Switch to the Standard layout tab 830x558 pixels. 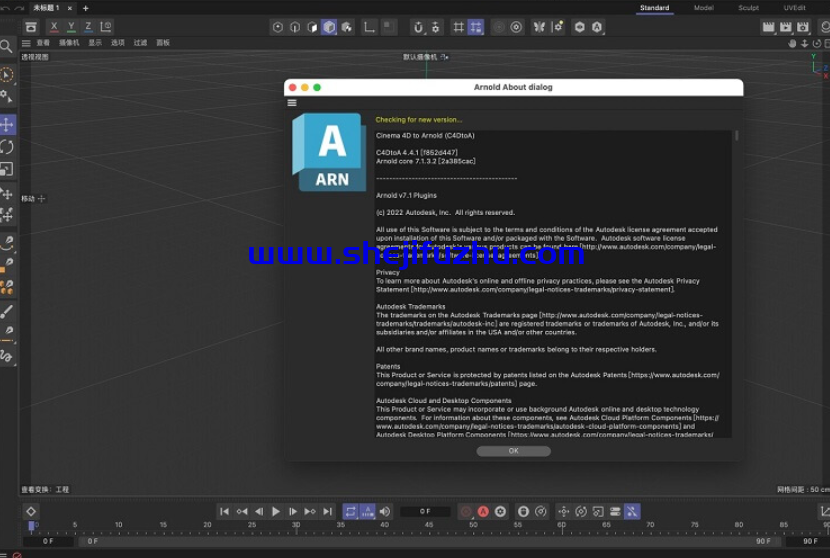654,8
